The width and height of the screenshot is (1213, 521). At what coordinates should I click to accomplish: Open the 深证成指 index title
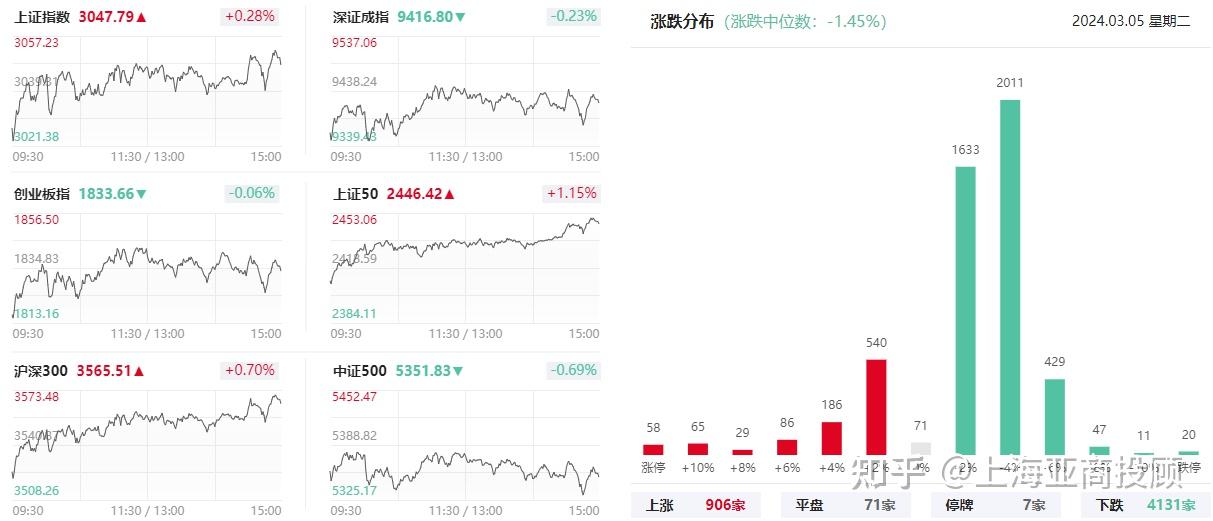pos(361,17)
